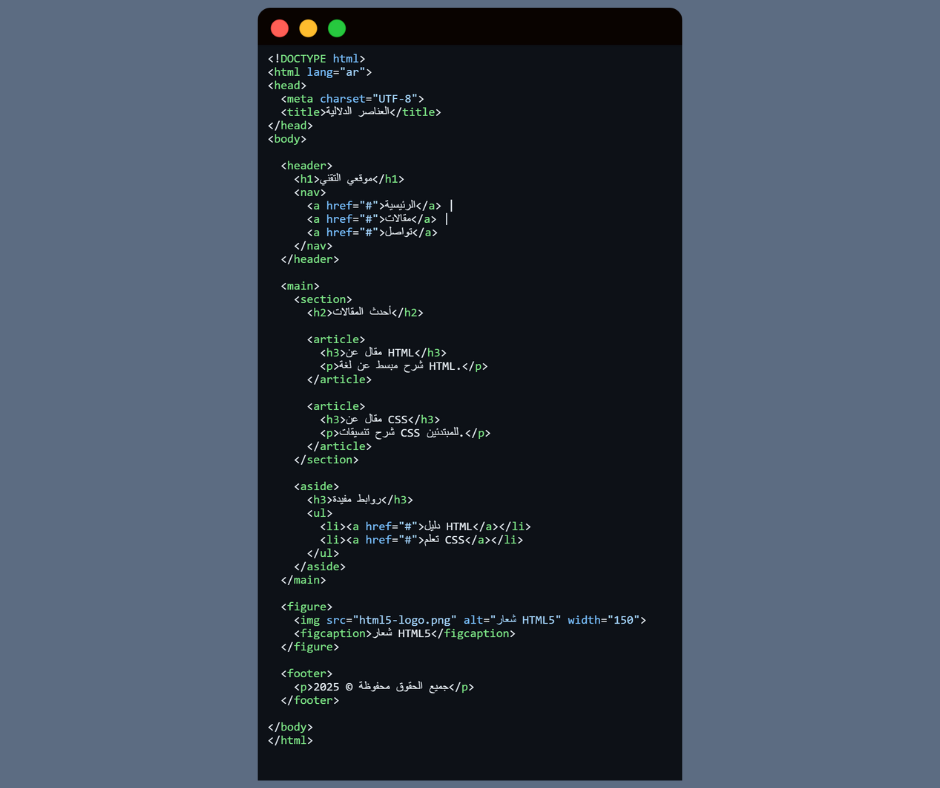Click the h2 heading line in section
940x788 pixels.
coord(365,312)
